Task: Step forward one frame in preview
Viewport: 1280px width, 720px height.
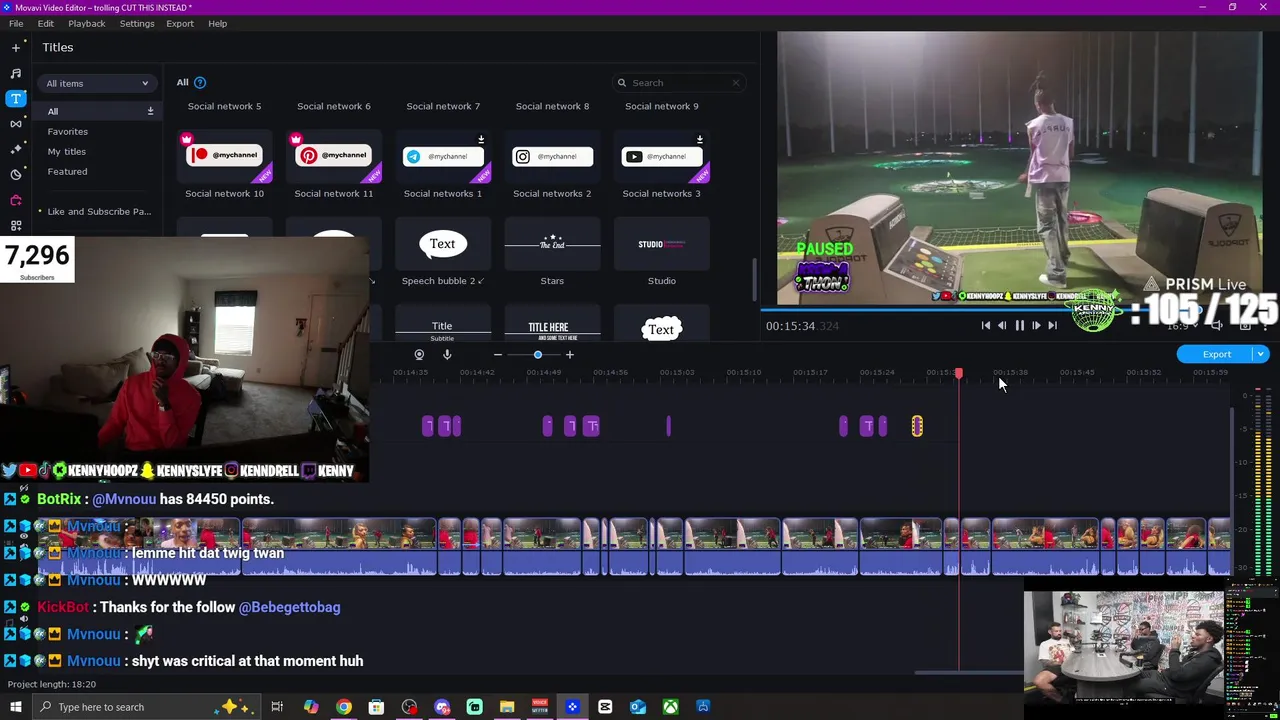Action: click(1036, 325)
